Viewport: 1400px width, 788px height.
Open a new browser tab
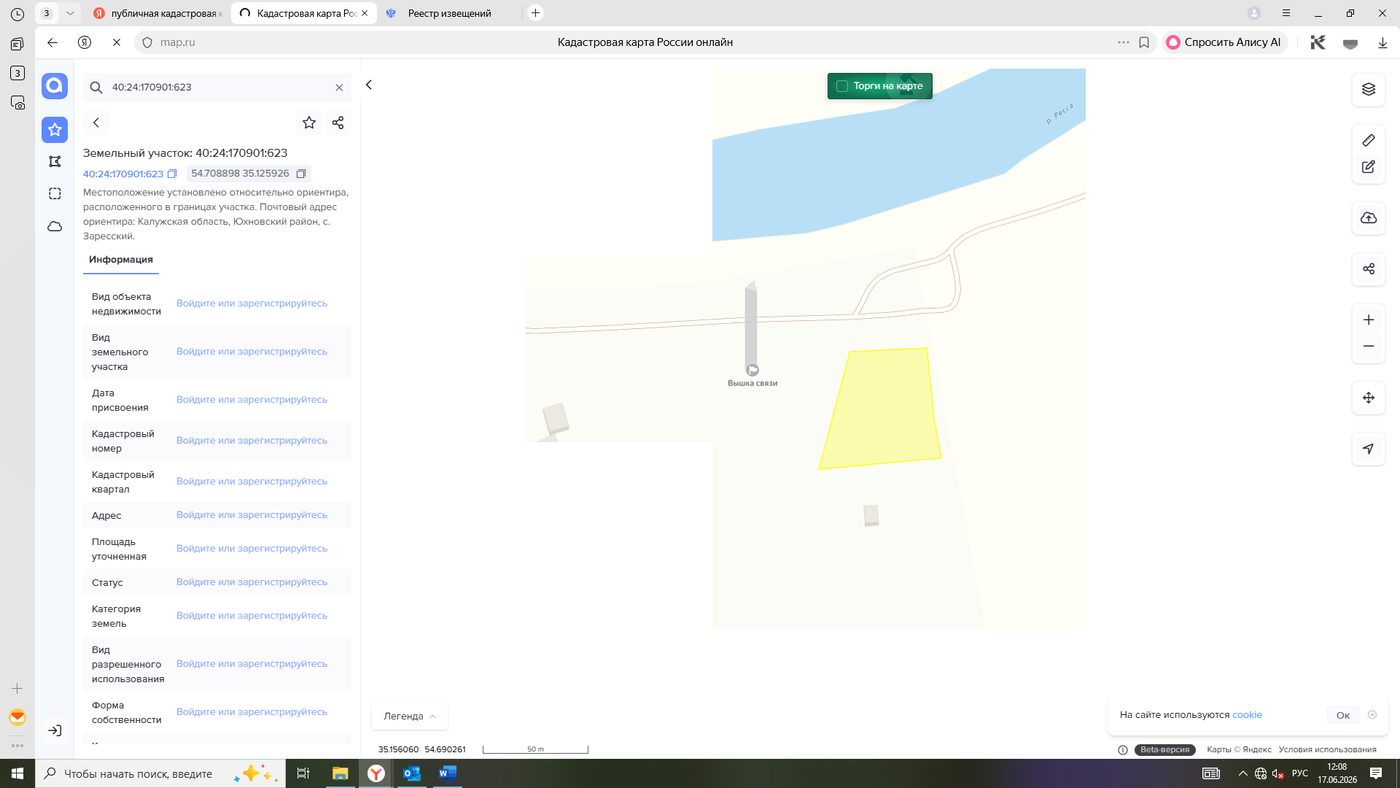coord(536,13)
